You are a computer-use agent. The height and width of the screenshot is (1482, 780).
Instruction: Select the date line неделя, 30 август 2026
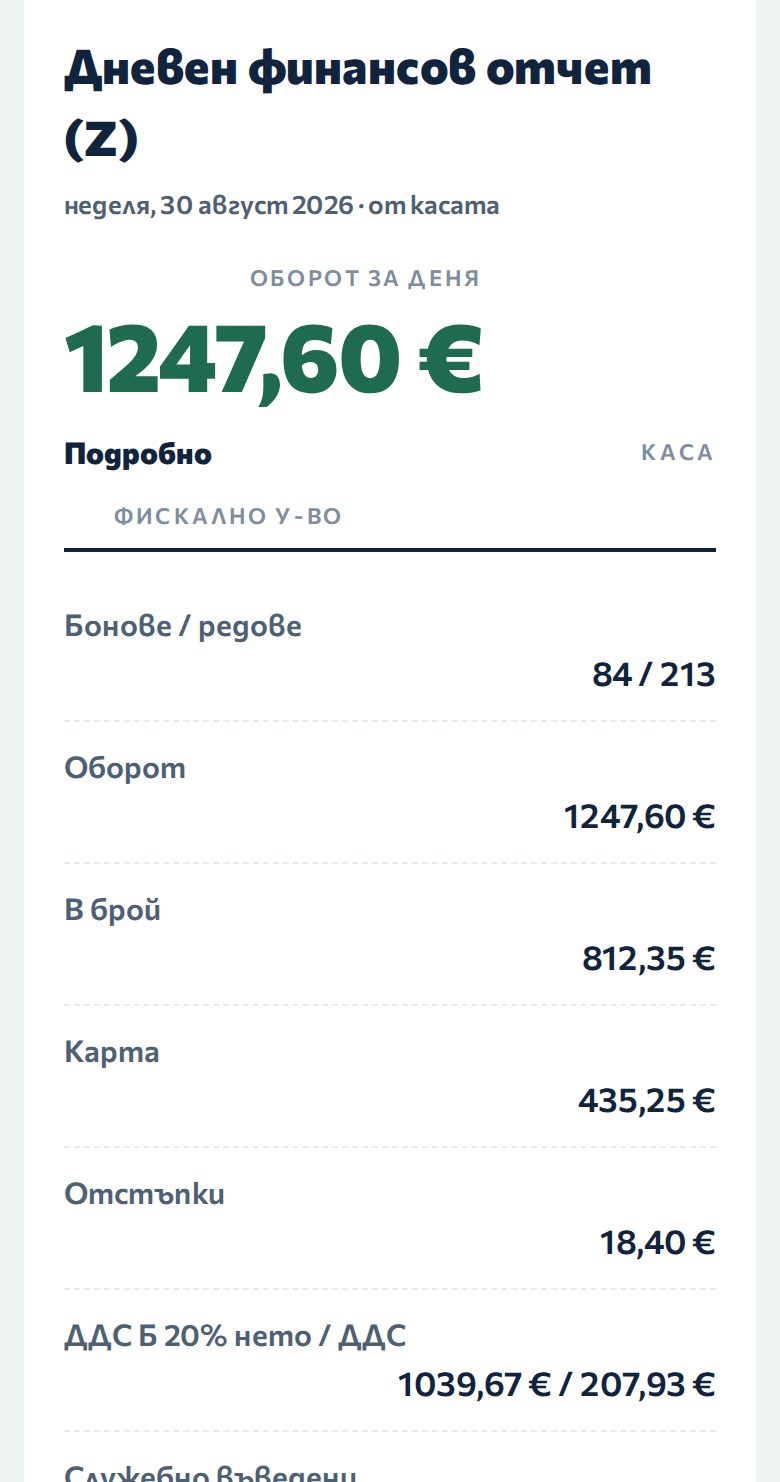coord(209,207)
